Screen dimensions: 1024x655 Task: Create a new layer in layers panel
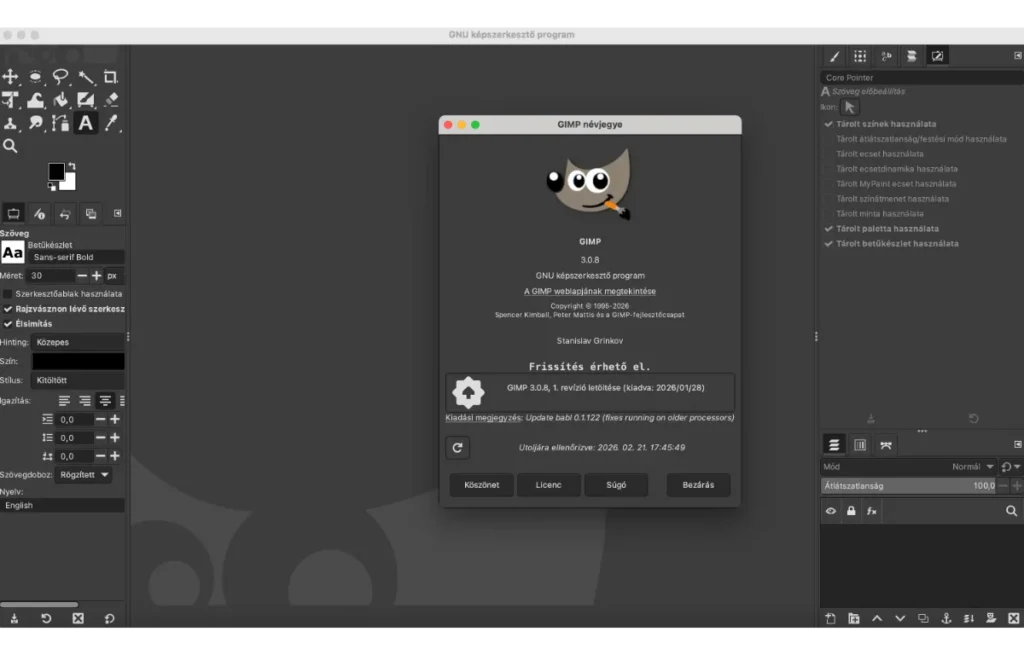coord(830,618)
